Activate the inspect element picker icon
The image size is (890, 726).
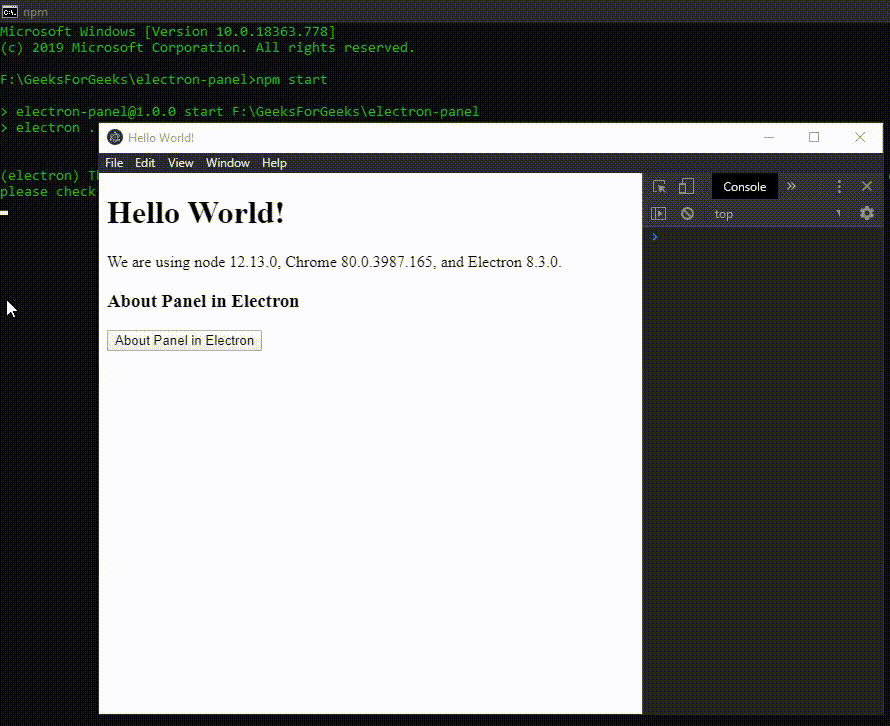(659, 186)
